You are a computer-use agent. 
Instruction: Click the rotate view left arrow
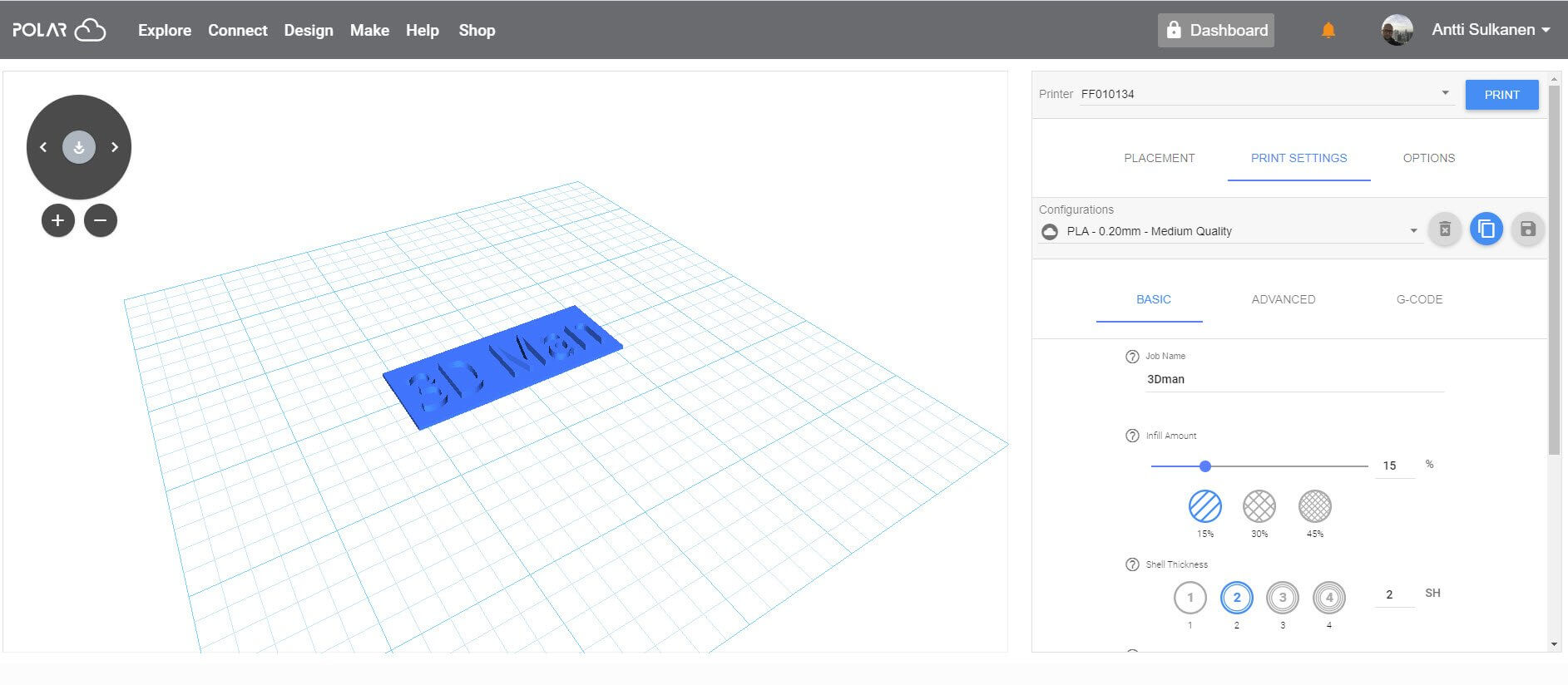click(x=43, y=147)
